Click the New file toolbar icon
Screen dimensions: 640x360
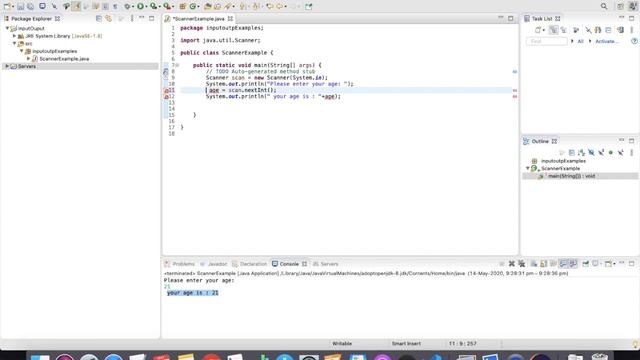[x=7, y=6]
